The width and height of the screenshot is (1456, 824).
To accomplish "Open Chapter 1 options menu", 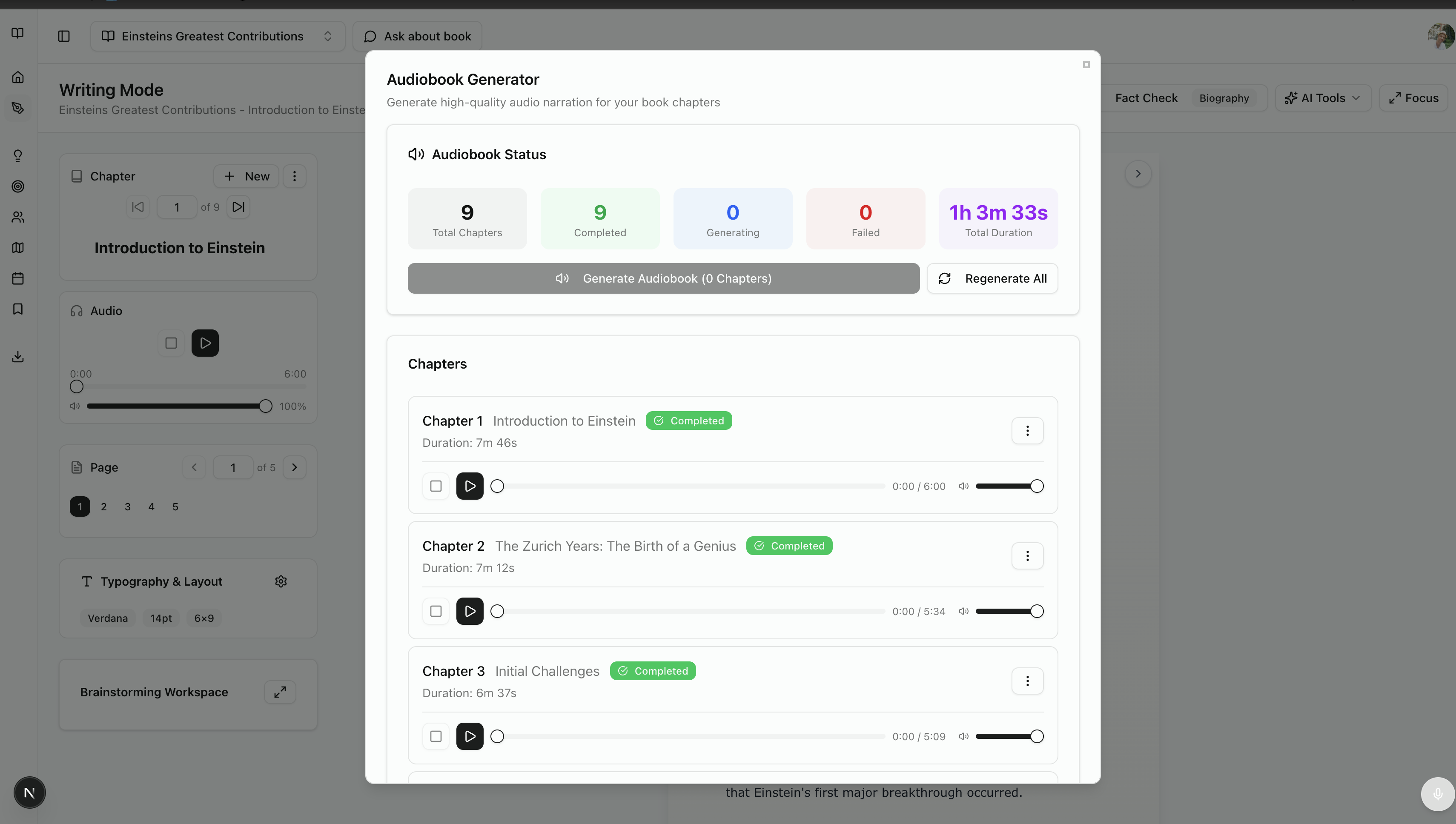I will (x=1027, y=431).
